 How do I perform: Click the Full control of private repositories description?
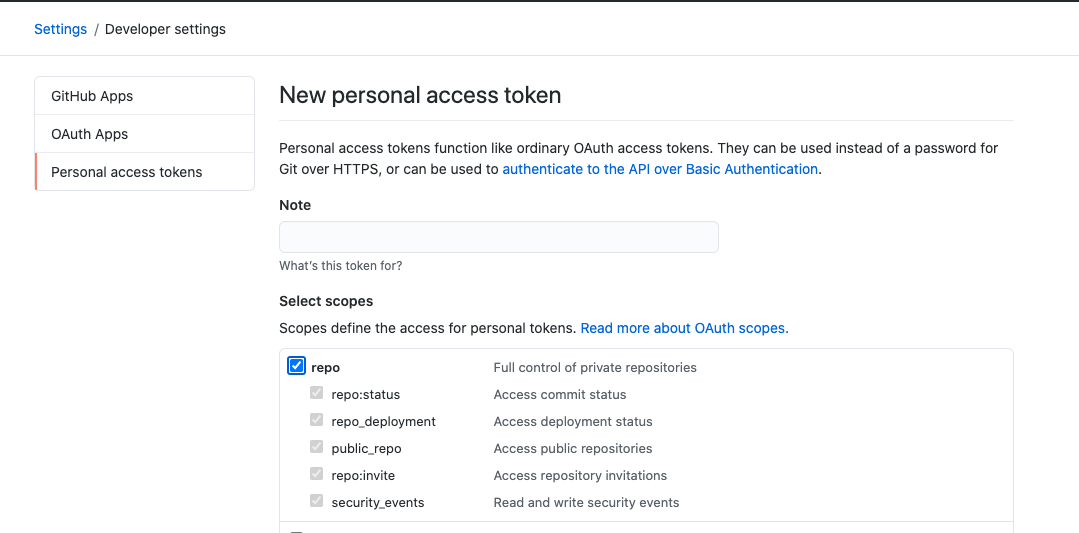tap(595, 367)
